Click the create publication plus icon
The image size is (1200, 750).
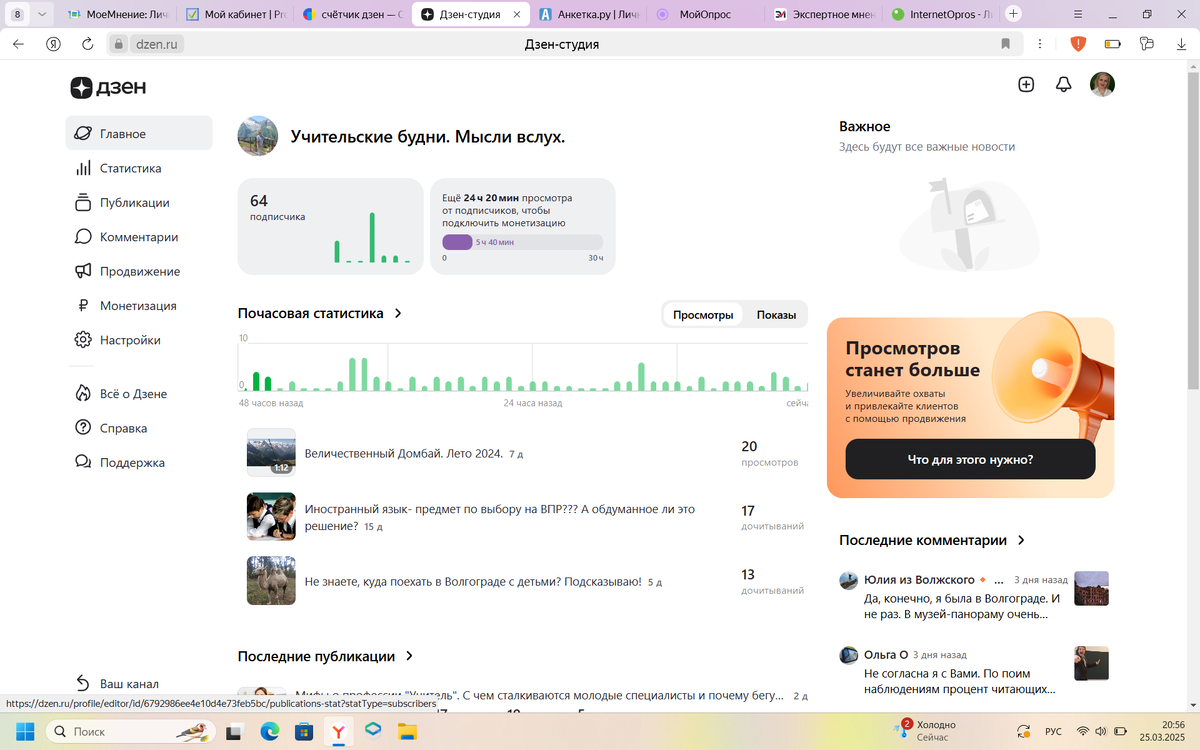[1026, 85]
